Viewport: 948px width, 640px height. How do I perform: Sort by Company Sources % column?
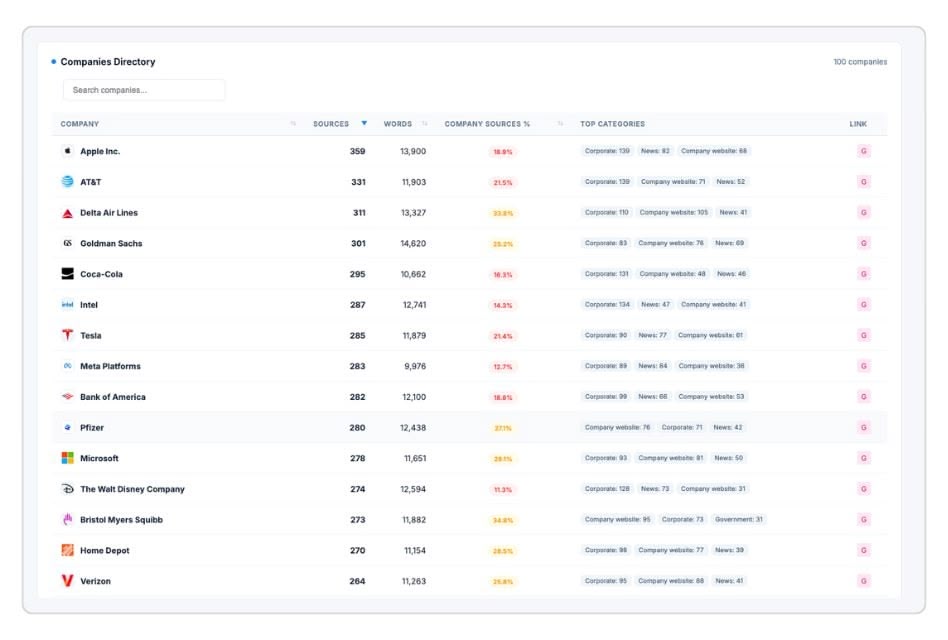point(487,124)
